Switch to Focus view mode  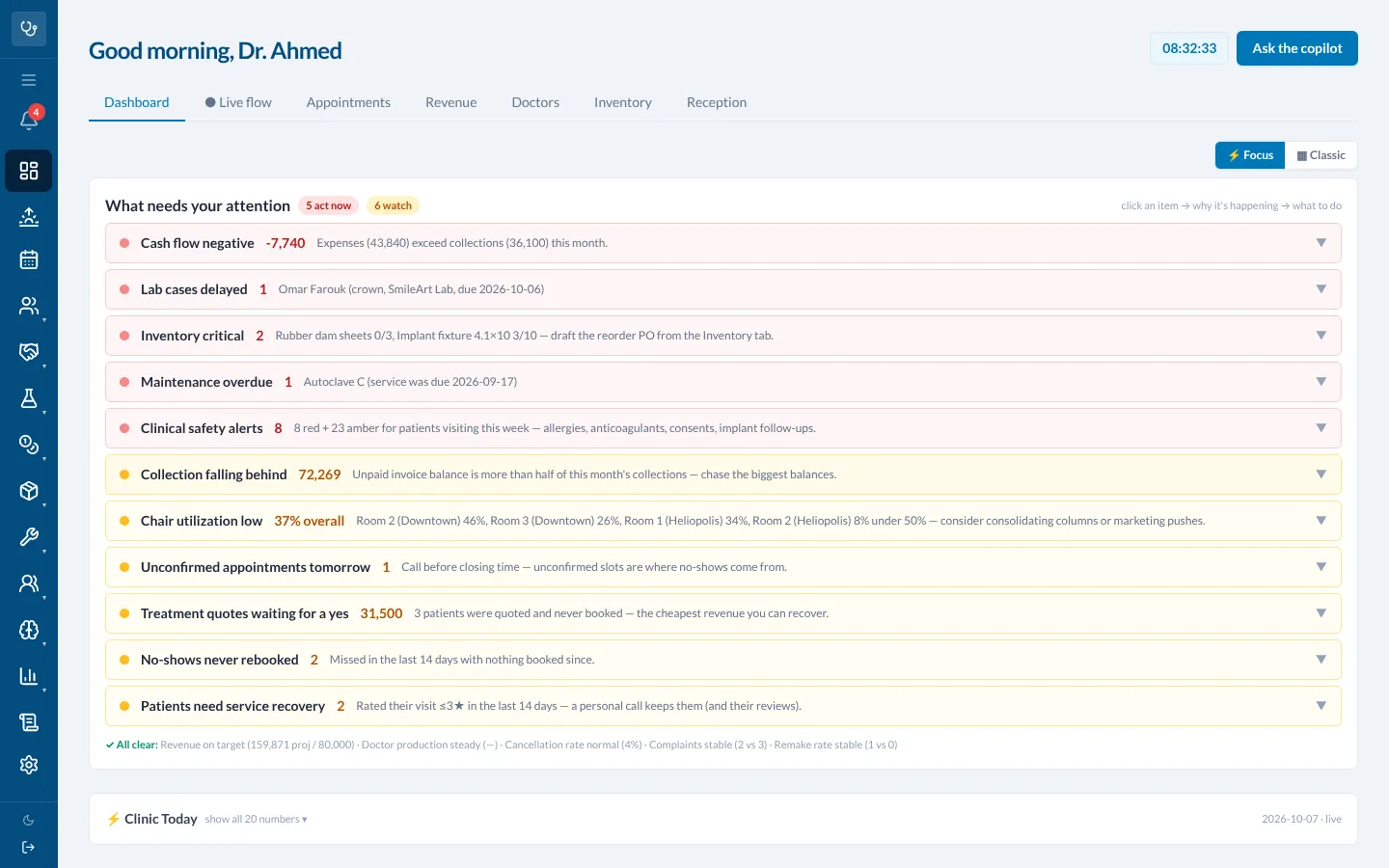coord(1250,155)
